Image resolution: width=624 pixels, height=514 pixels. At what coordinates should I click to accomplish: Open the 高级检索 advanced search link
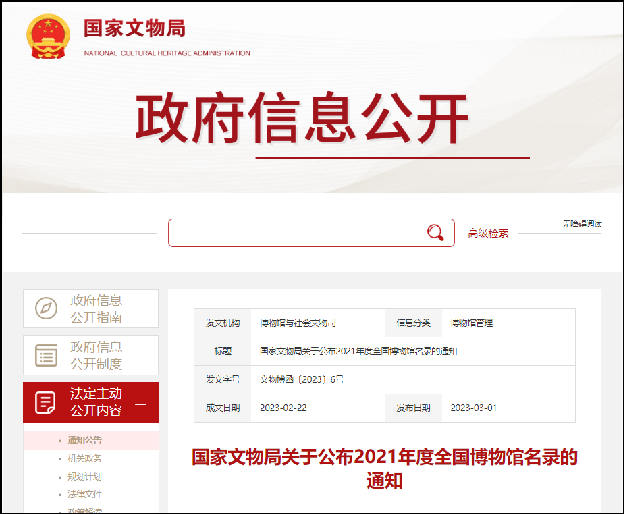tap(488, 233)
